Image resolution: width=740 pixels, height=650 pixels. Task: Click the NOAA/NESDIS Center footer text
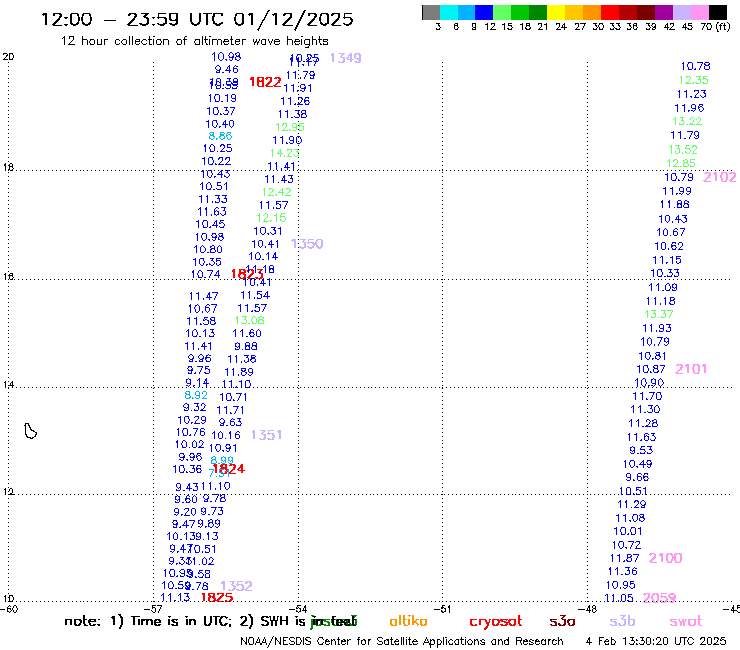(x=402, y=641)
